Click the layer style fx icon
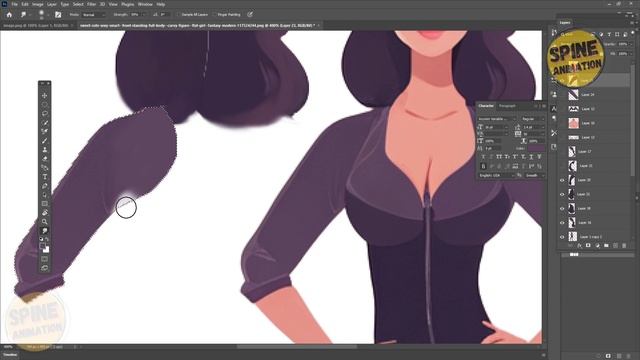 [579, 246]
